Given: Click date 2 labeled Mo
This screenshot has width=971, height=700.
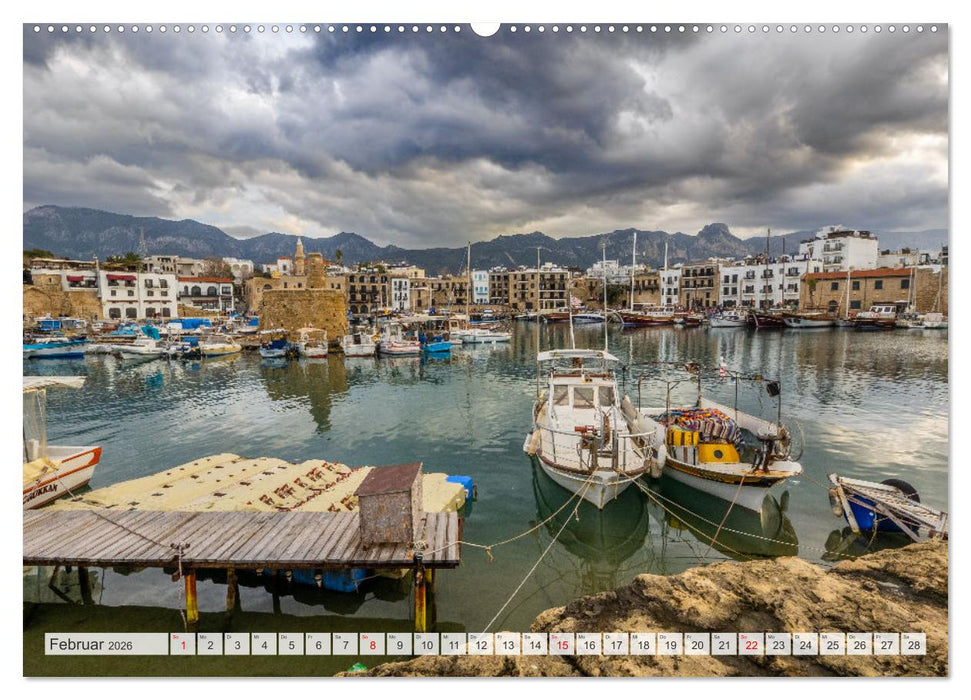Looking at the screenshot, I should click(208, 648).
